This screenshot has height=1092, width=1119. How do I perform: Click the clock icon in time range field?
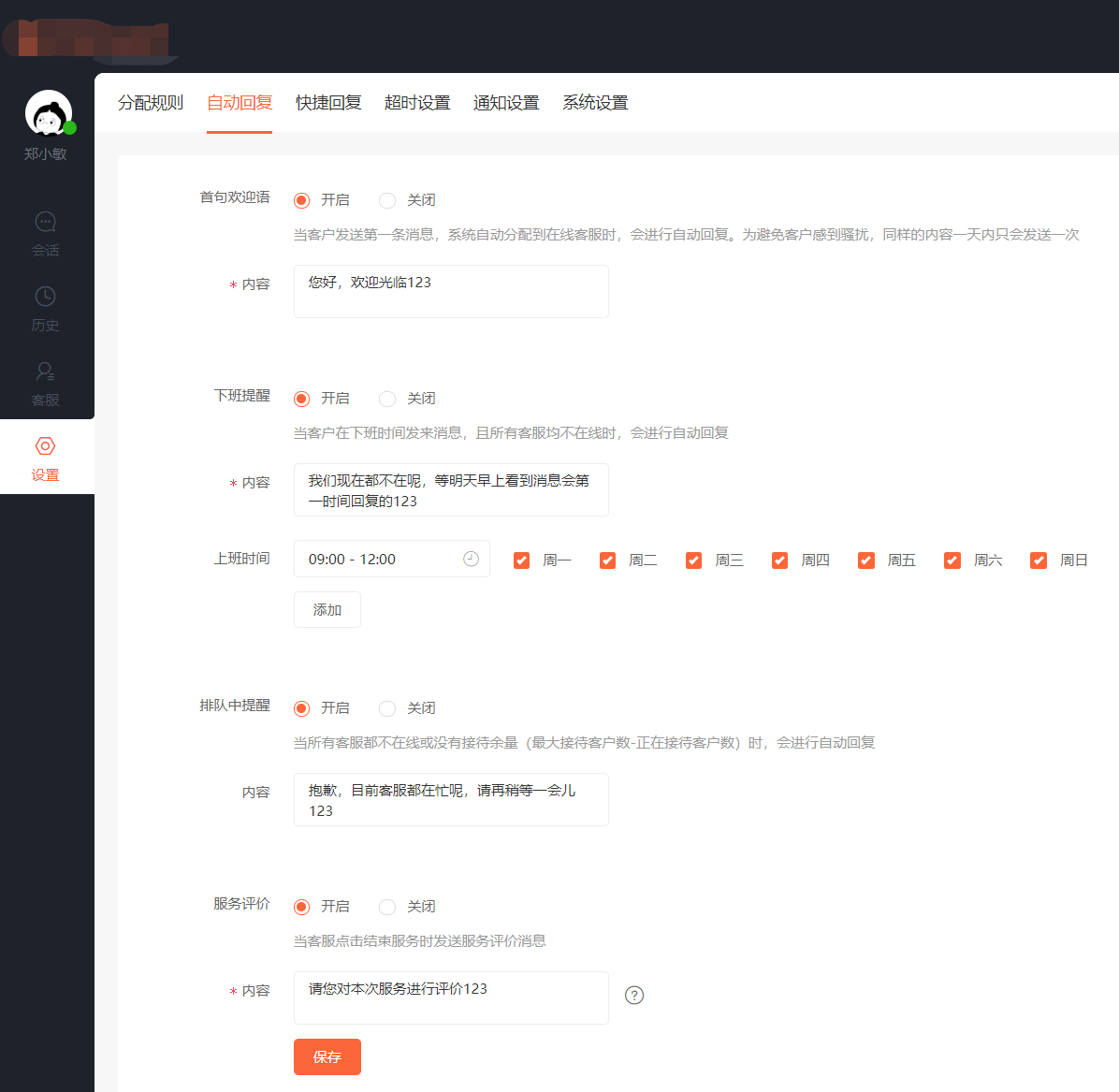click(471, 559)
